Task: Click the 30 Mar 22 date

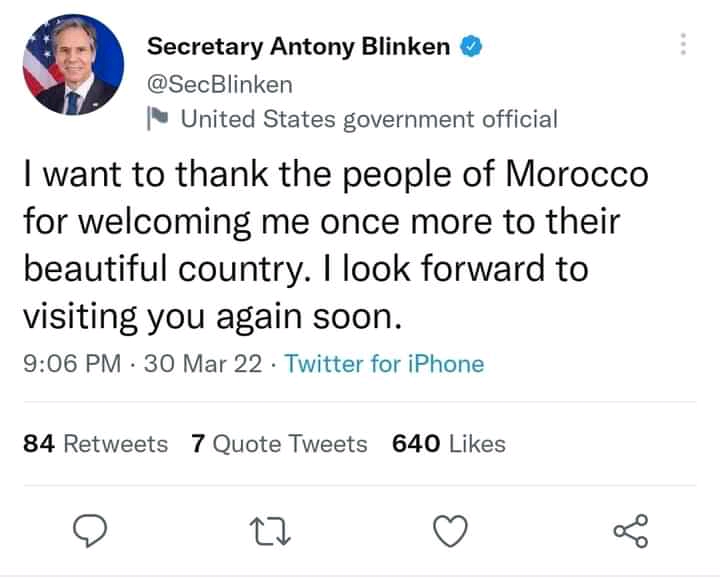Action: (x=206, y=364)
